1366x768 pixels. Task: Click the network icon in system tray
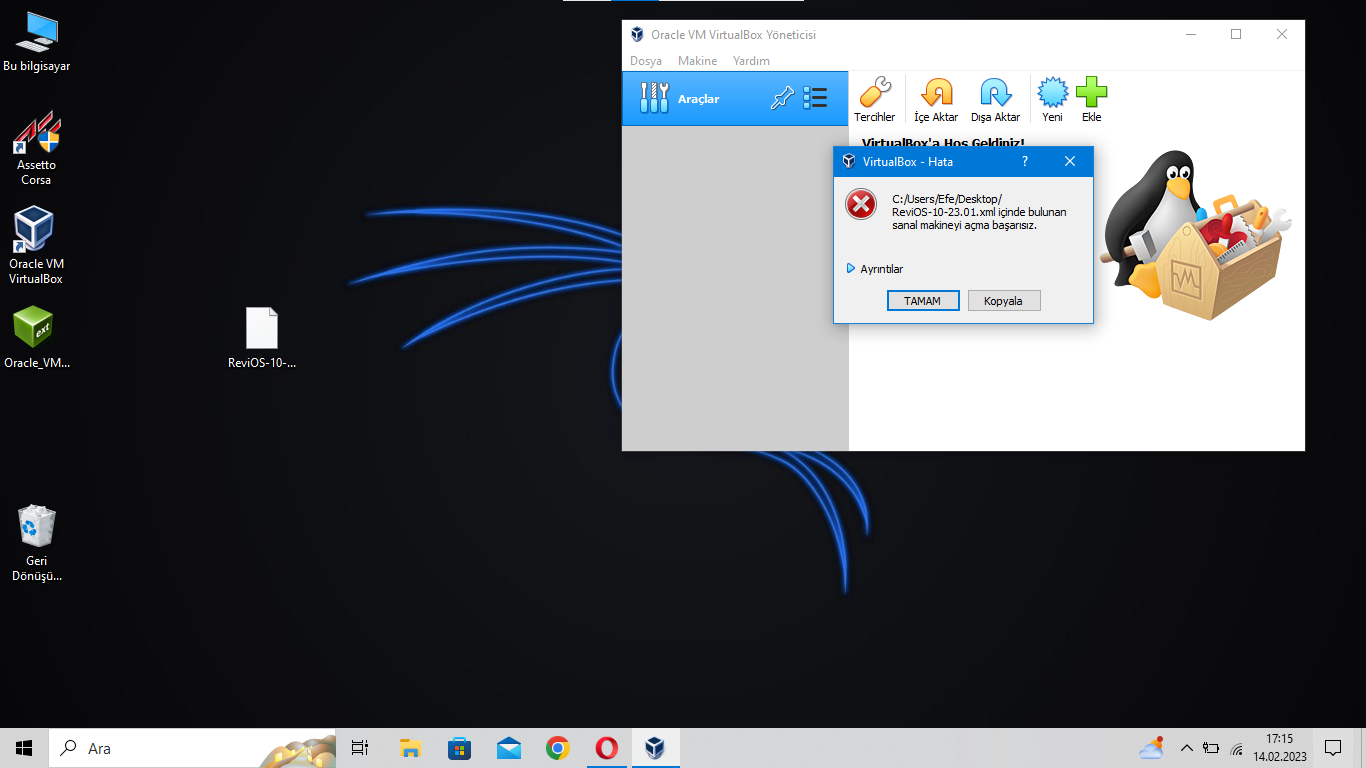pyautogui.click(x=1237, y=748)
